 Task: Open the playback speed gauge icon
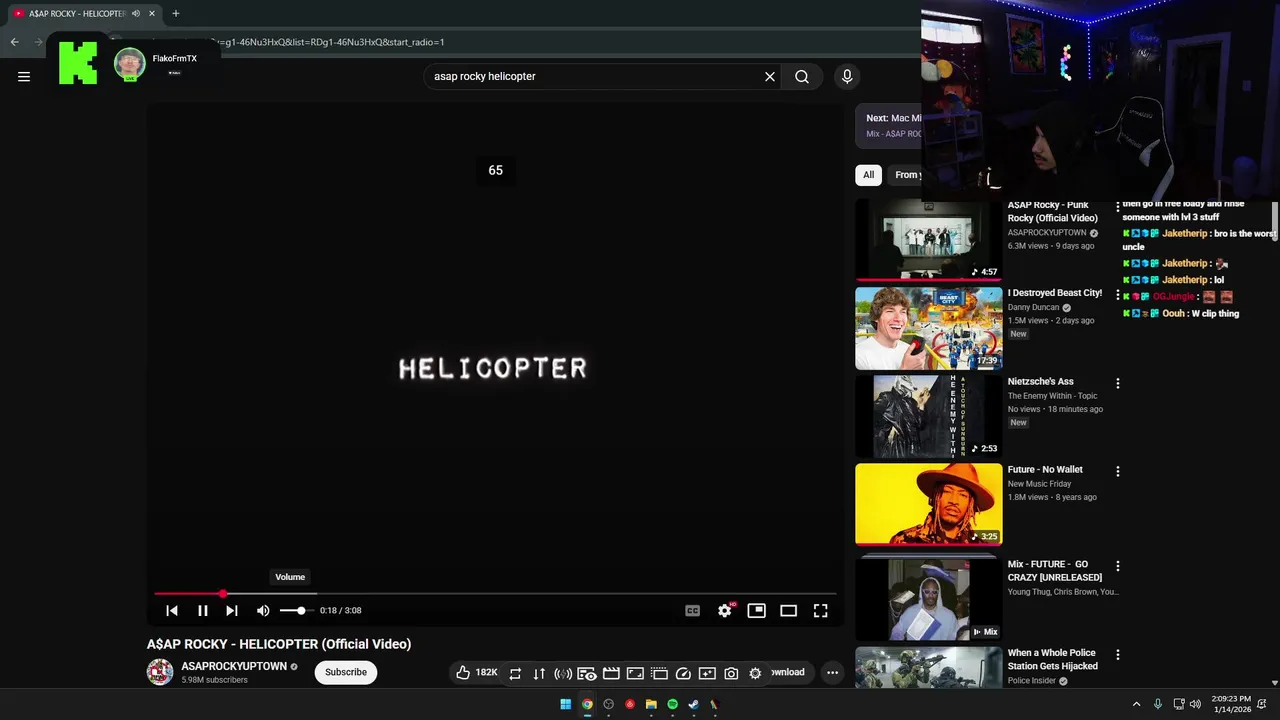683,673
